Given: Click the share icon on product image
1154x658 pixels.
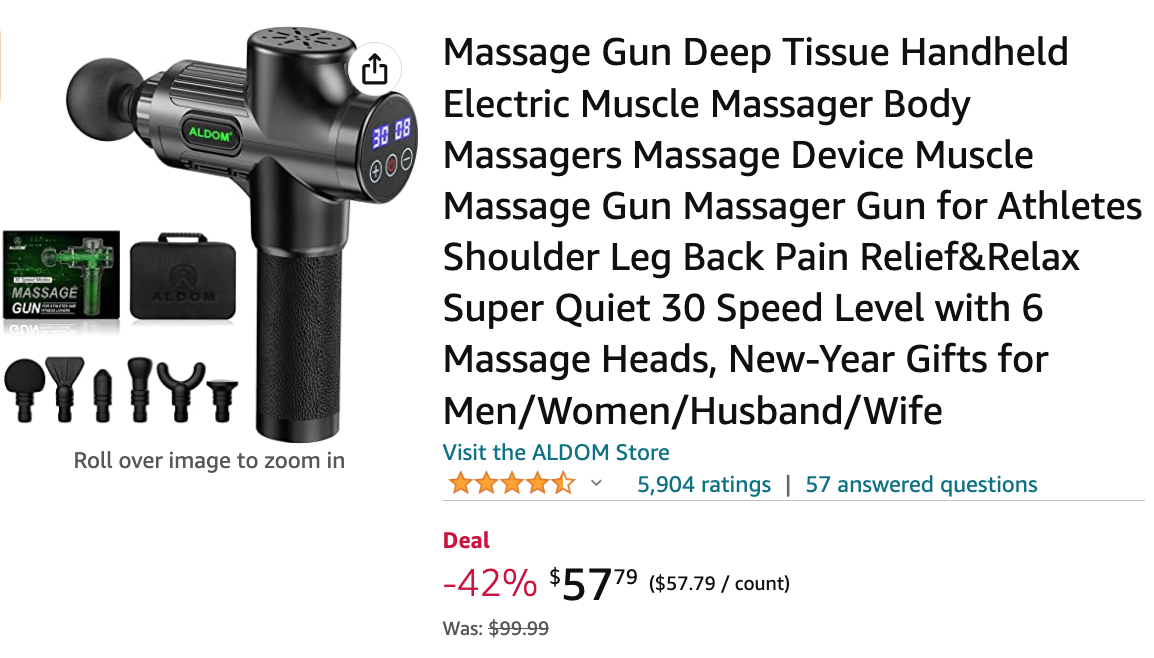Looking at the screenshot, I should click(375, 71).
